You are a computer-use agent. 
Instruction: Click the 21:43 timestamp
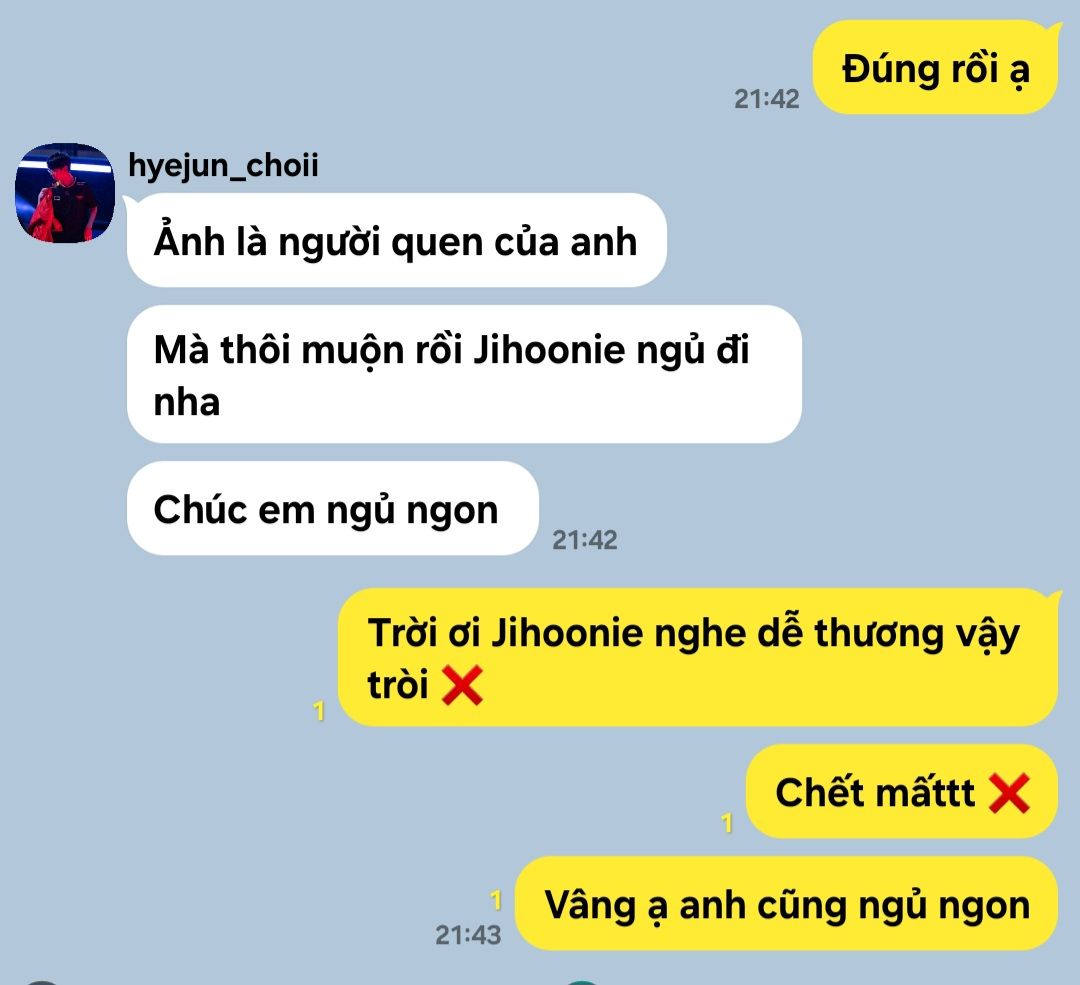coord(468,935)
